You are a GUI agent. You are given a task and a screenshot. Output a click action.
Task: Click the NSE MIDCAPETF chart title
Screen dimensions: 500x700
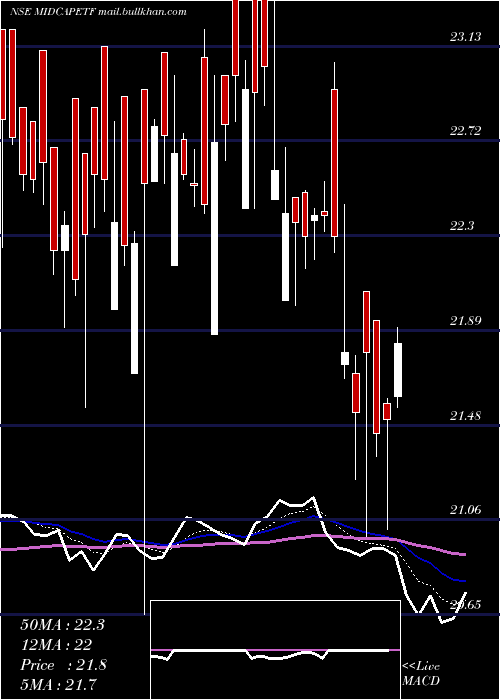tap(98, 12)
